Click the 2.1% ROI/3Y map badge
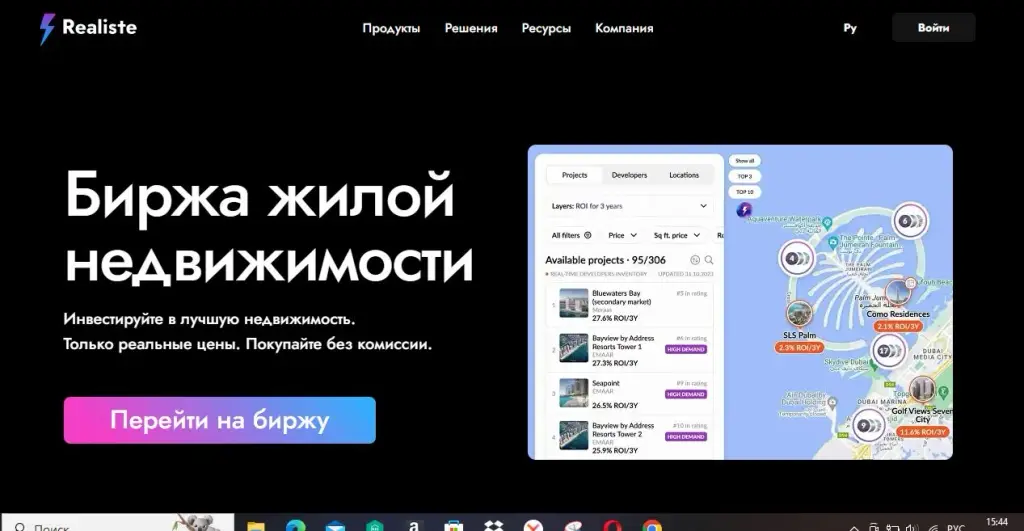This screenshot has height=531, width=1024. coord(898,326)
